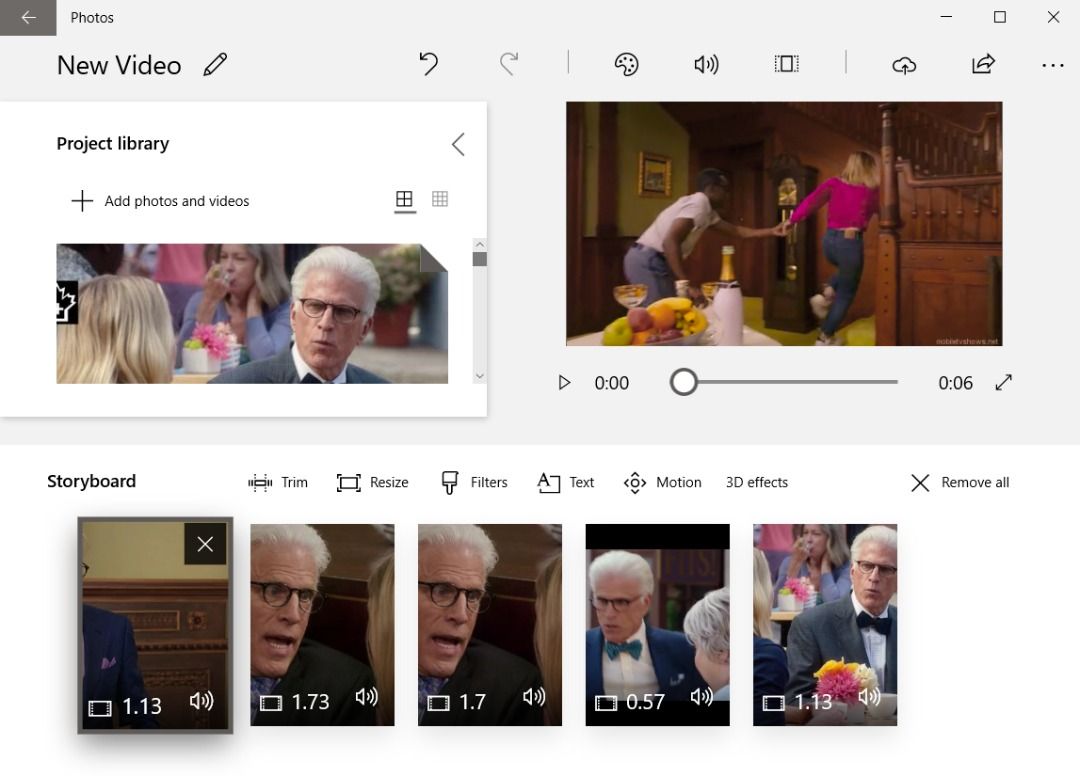Adjust volume on 1.73 clip

point(366,697)
